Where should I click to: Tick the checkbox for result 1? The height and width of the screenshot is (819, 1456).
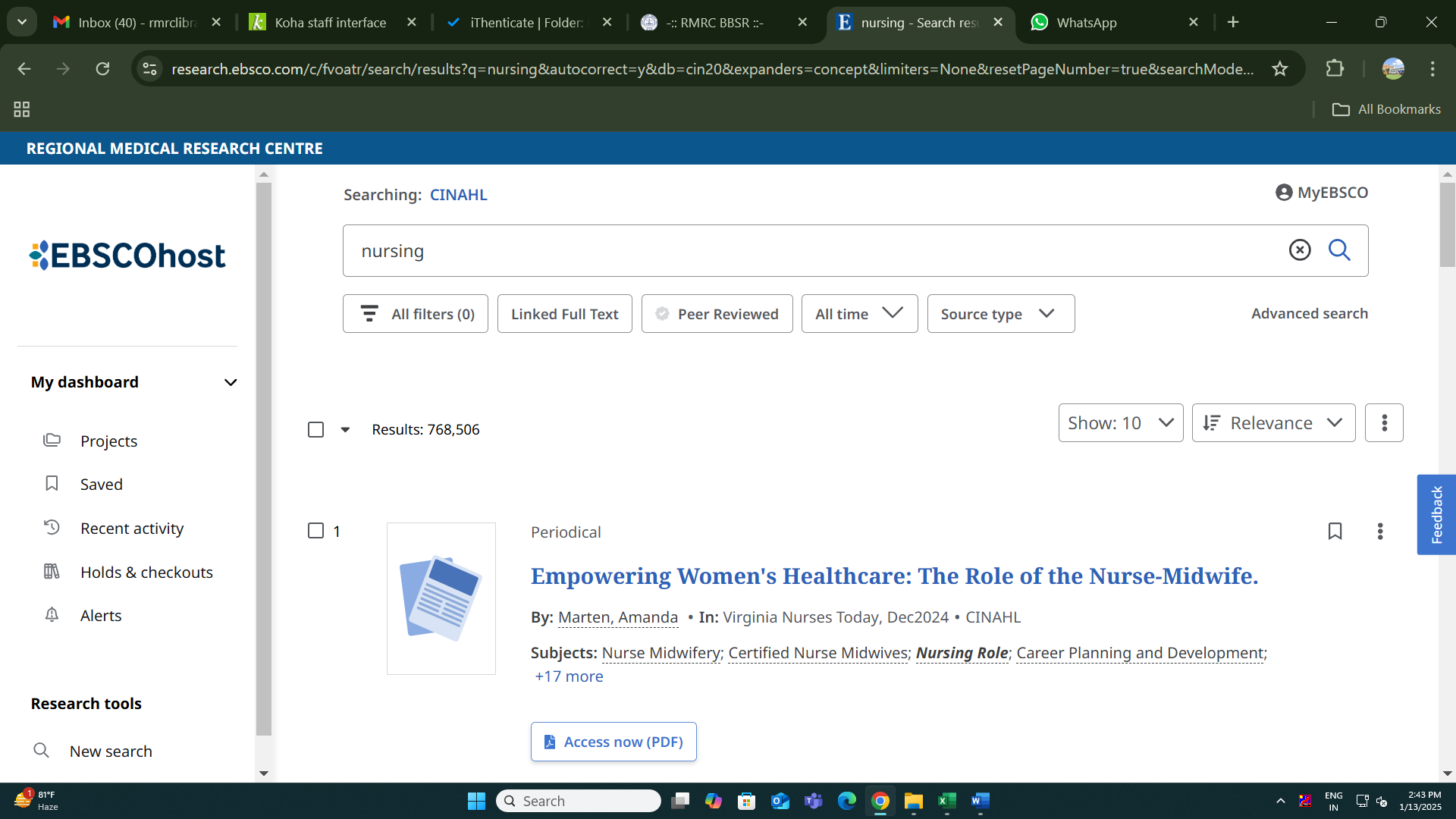tap(316, 531)
